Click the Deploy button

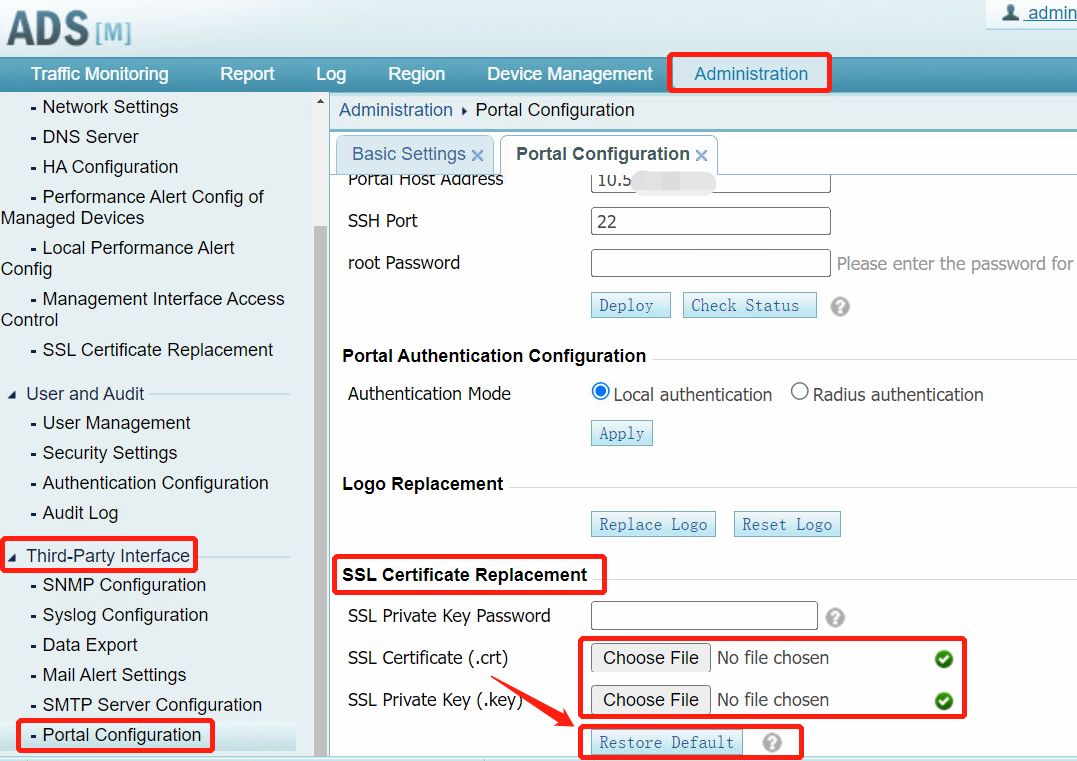[x=626, y=306]
